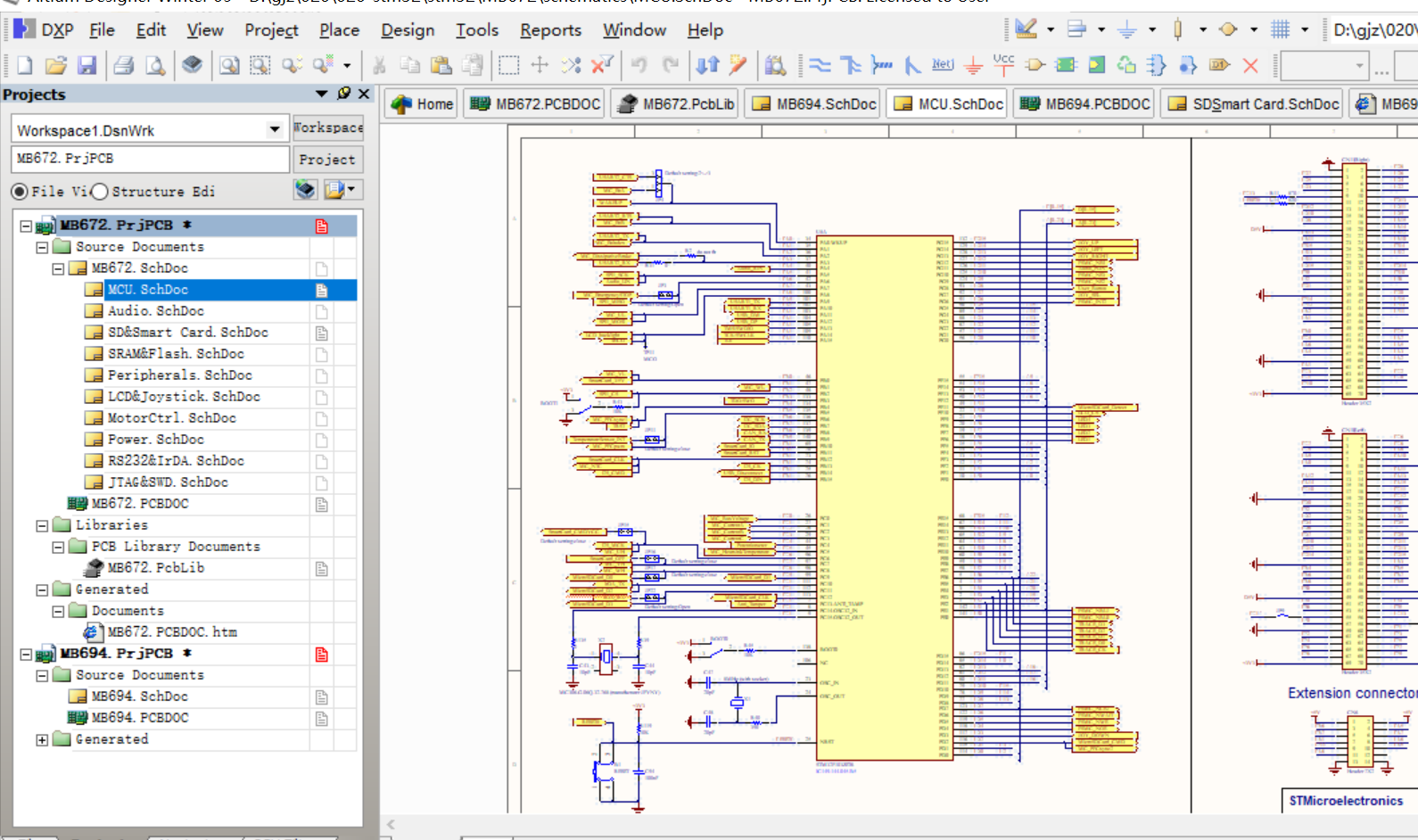Open the Workspace1.DsnWrk dropdown

click(274, 130)
